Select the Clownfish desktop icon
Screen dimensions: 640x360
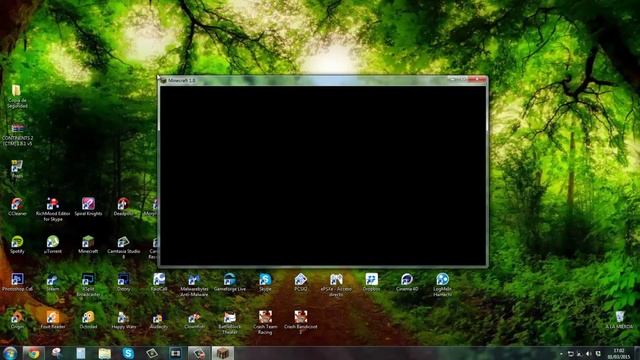[194, 320]
